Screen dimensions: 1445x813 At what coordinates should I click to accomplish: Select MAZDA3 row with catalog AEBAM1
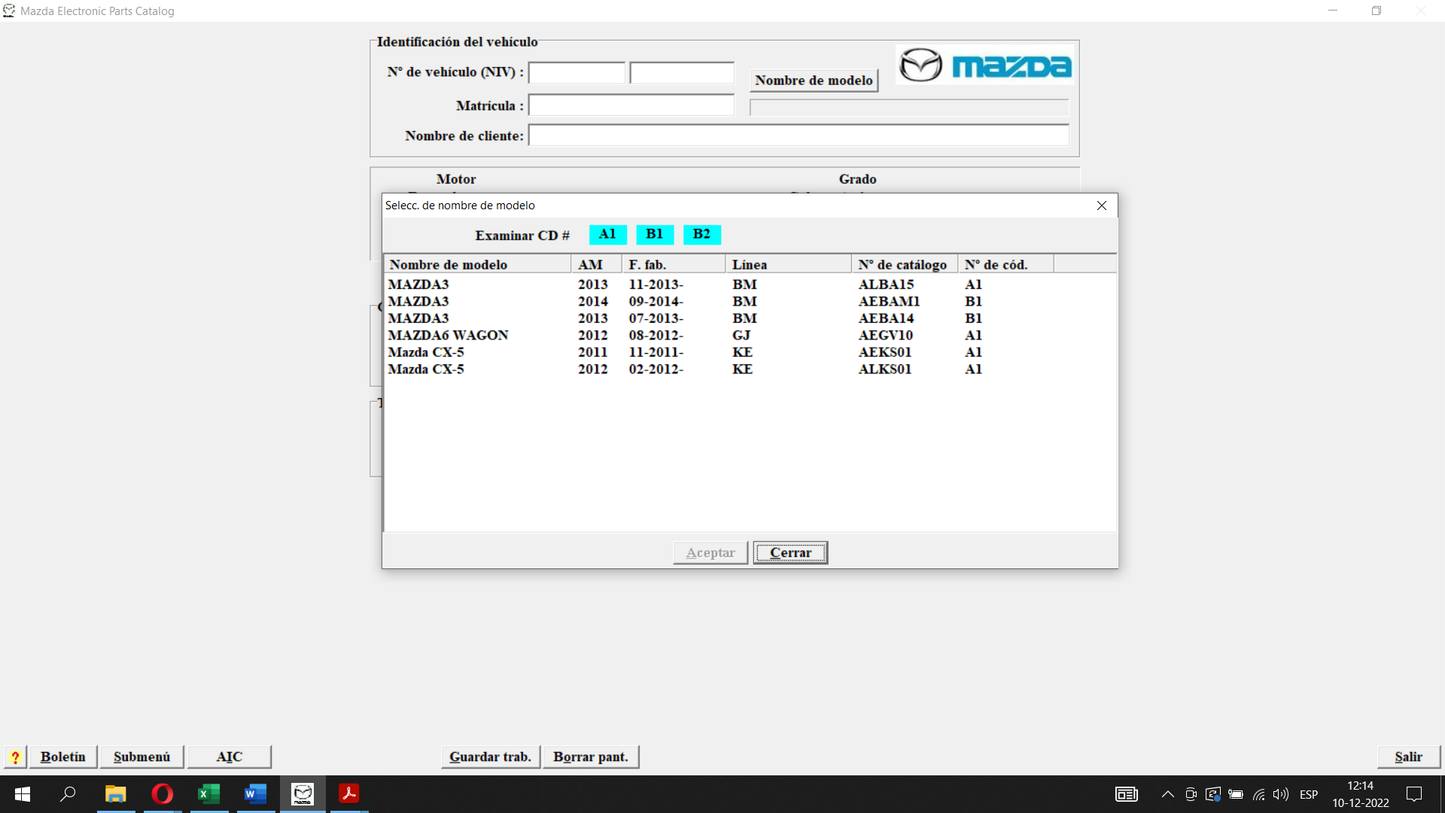tap(750, 301)
